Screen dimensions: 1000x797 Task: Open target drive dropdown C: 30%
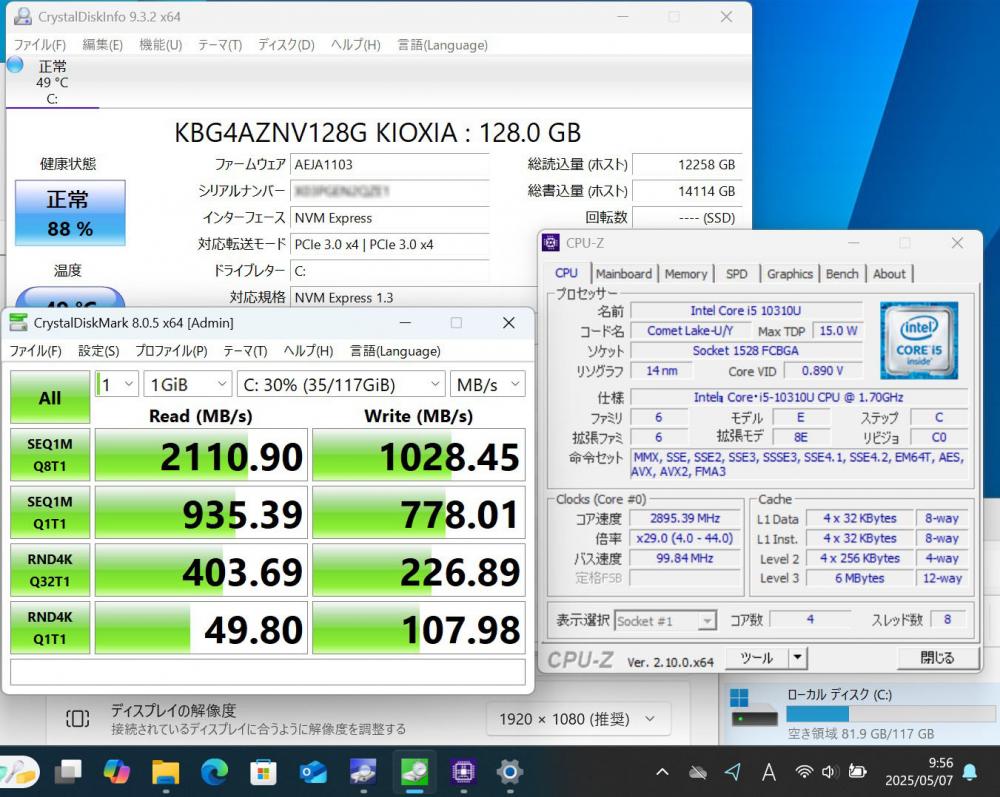click(x=341, y=384)
